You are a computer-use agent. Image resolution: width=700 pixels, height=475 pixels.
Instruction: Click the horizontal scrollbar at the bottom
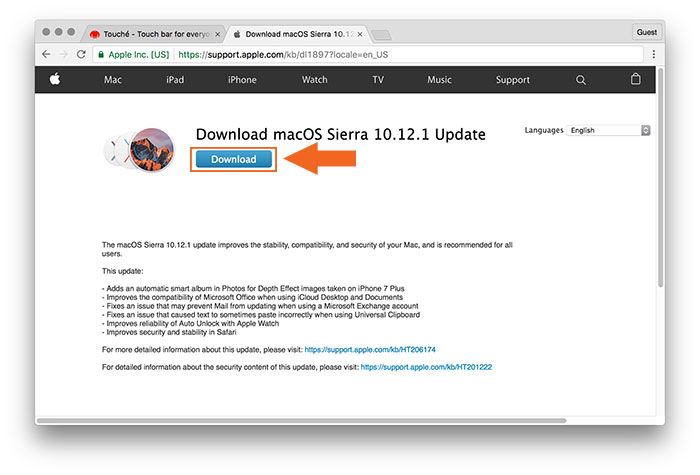302,421
